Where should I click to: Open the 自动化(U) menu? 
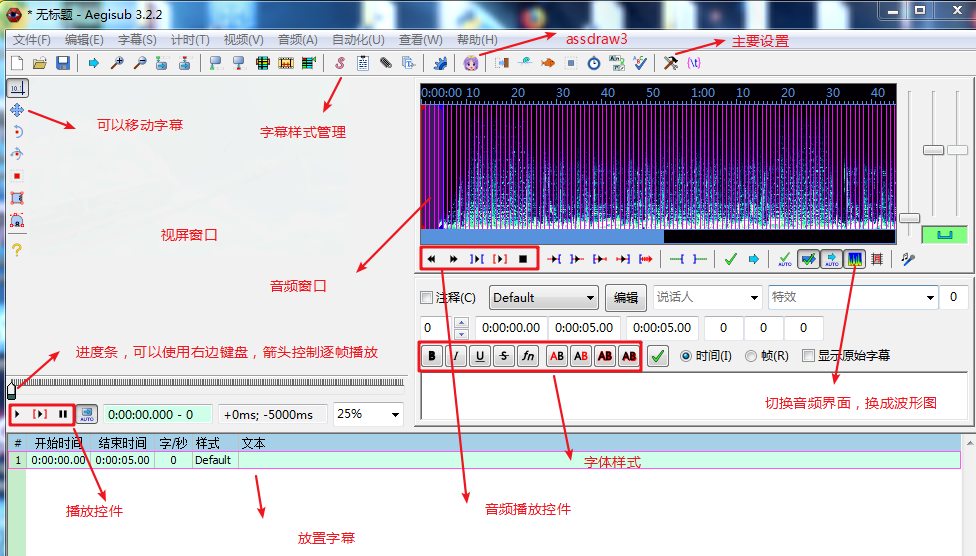(x=358, y=40)
